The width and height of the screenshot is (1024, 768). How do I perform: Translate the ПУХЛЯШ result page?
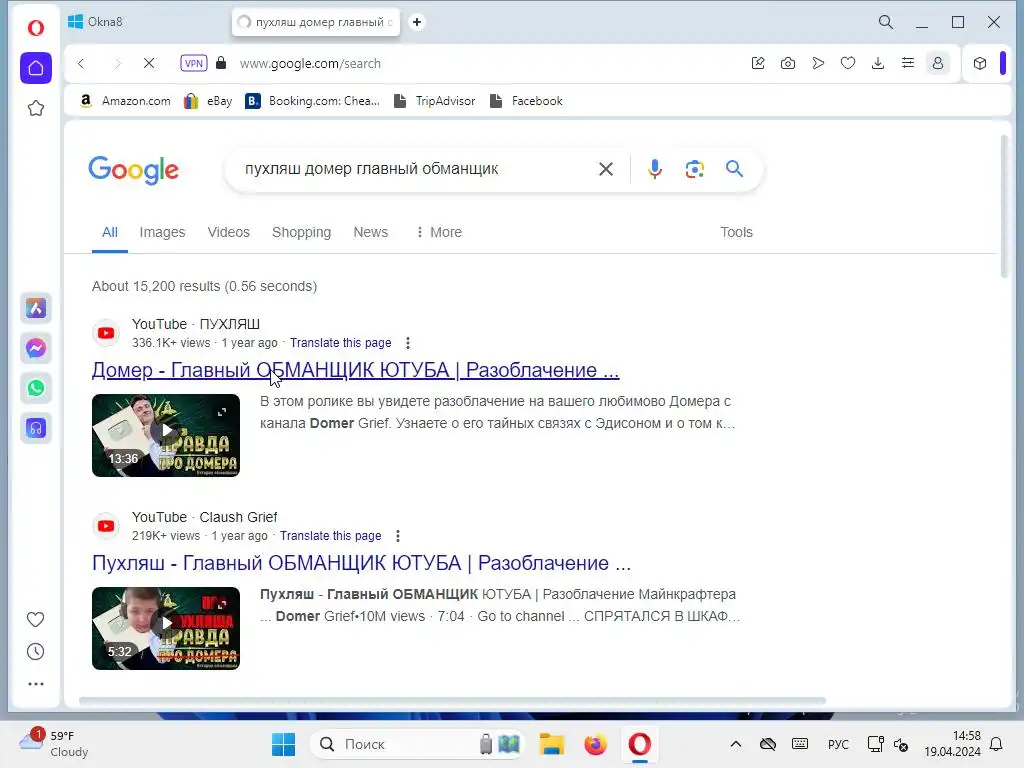[x=341, y=343]
